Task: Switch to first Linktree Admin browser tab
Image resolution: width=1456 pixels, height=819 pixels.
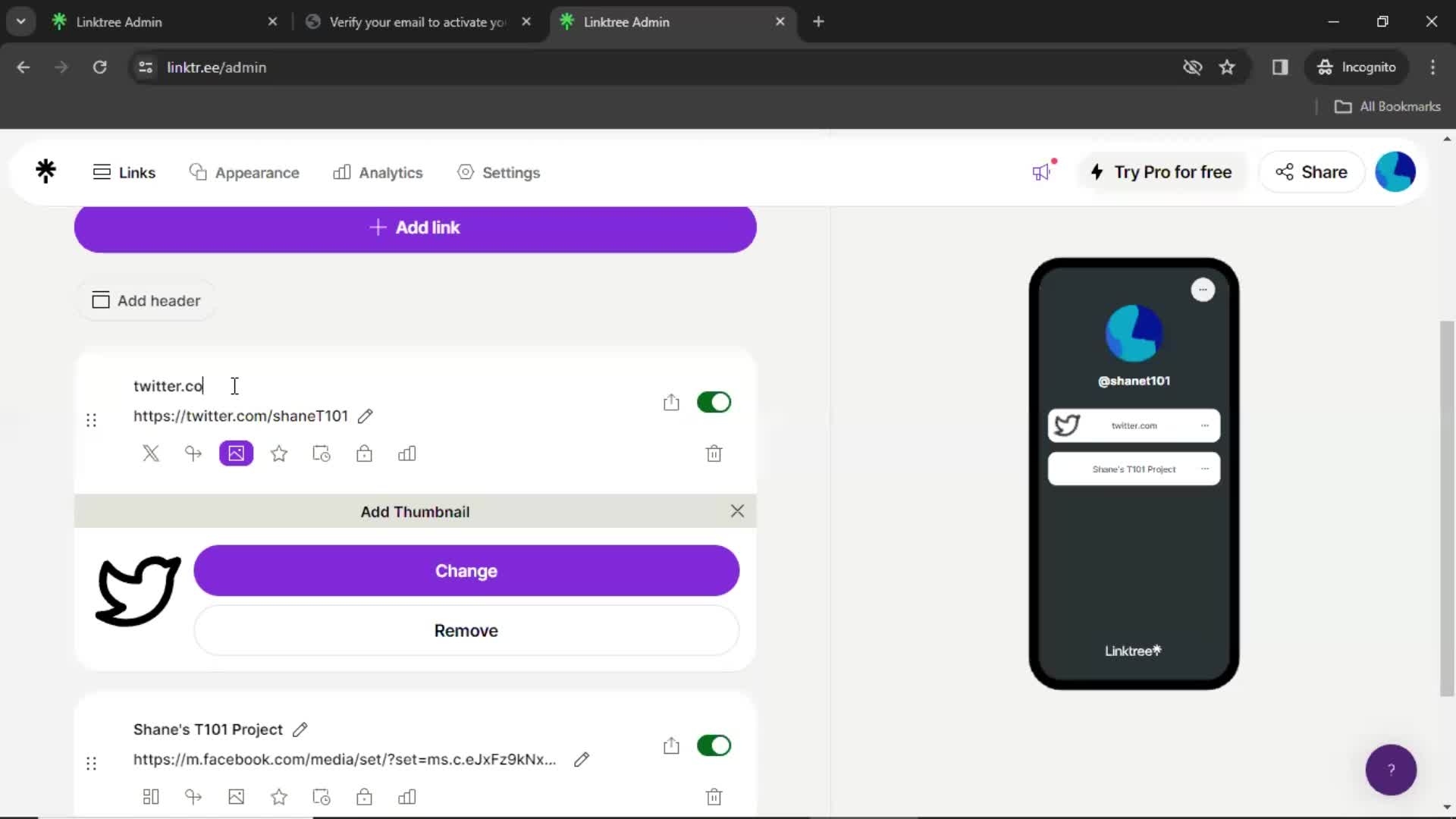Action: pos(165,22)
